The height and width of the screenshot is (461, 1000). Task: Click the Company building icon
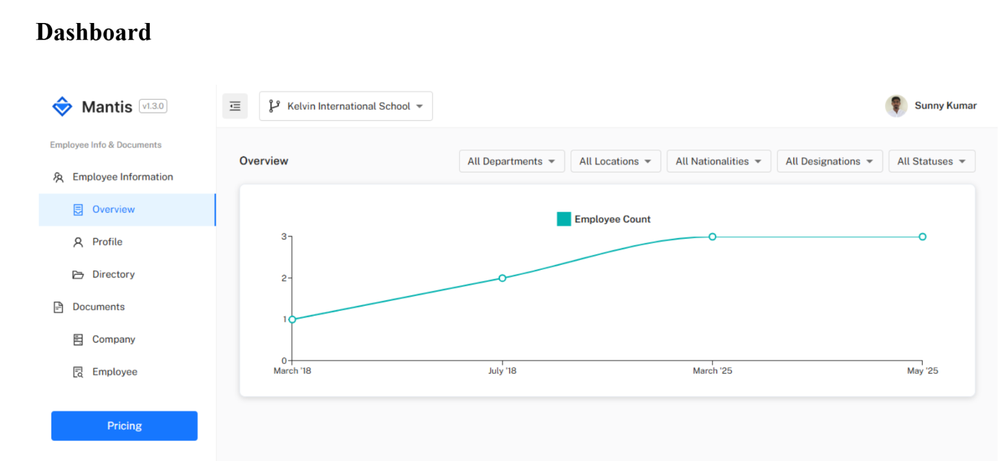click(x=78, y=339)
